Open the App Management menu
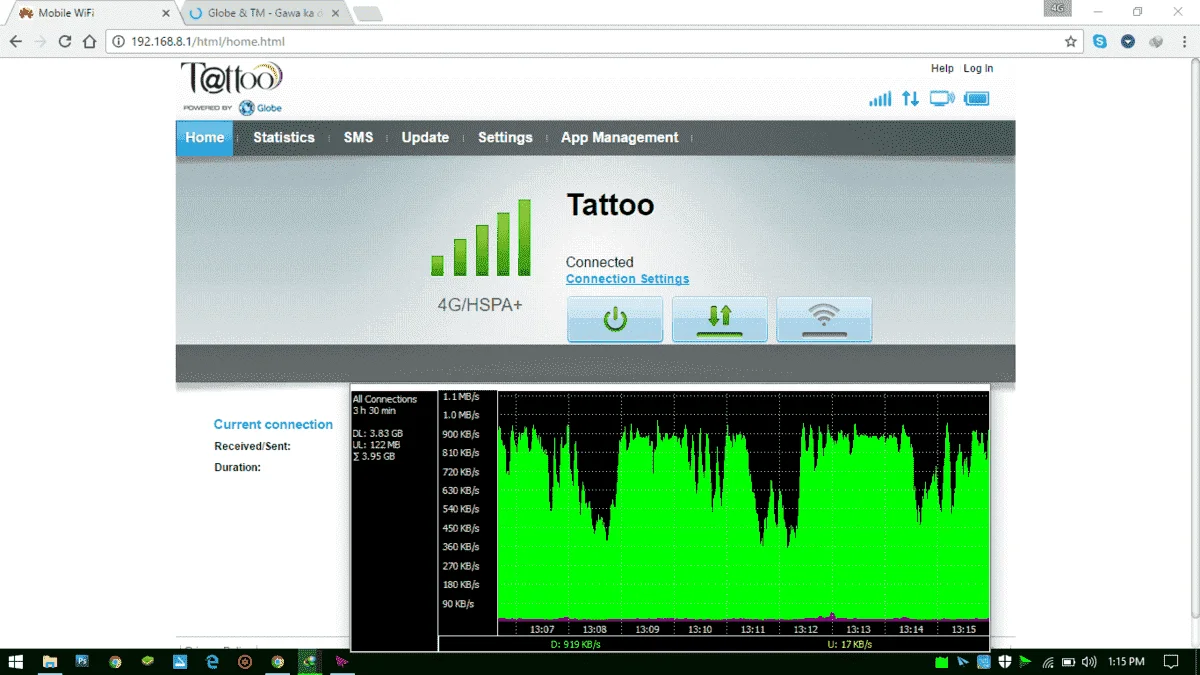1200x675 pixels. pos(619,138)
